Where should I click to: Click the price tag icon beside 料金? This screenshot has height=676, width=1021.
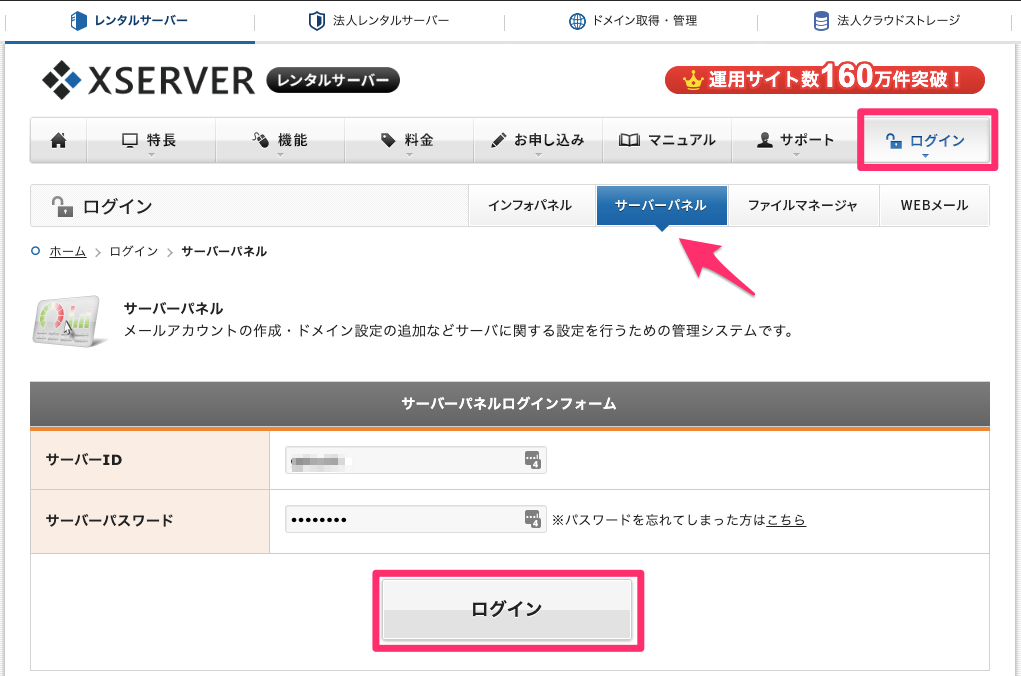coord(388,140)
